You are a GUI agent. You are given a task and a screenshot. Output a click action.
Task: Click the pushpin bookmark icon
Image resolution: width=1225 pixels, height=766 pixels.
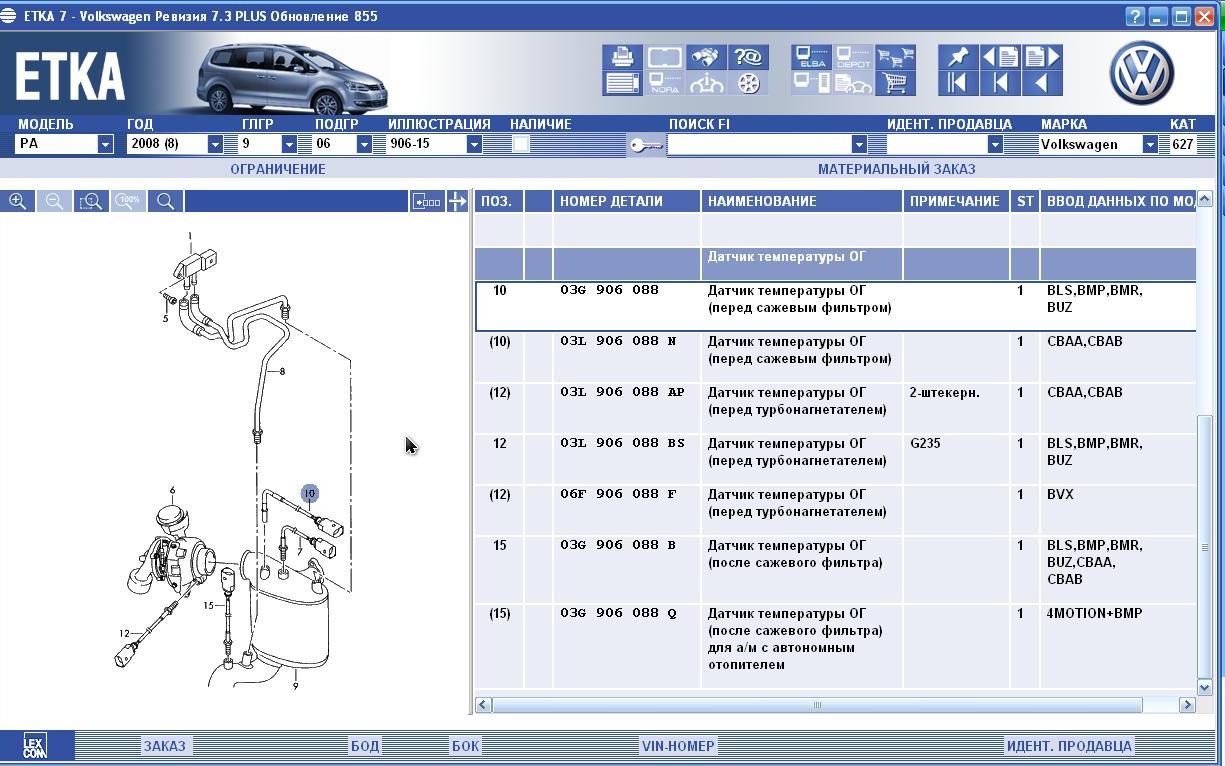(957, 56)
